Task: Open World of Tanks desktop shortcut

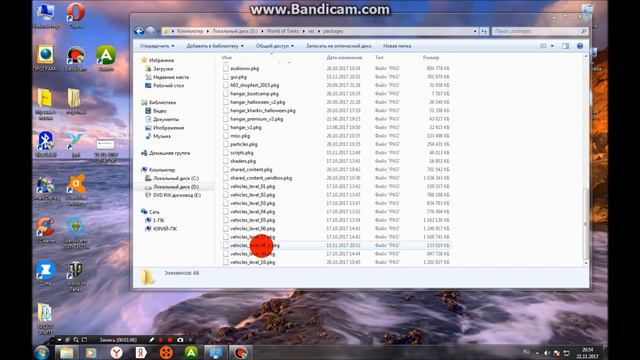Action: (76, 276)
